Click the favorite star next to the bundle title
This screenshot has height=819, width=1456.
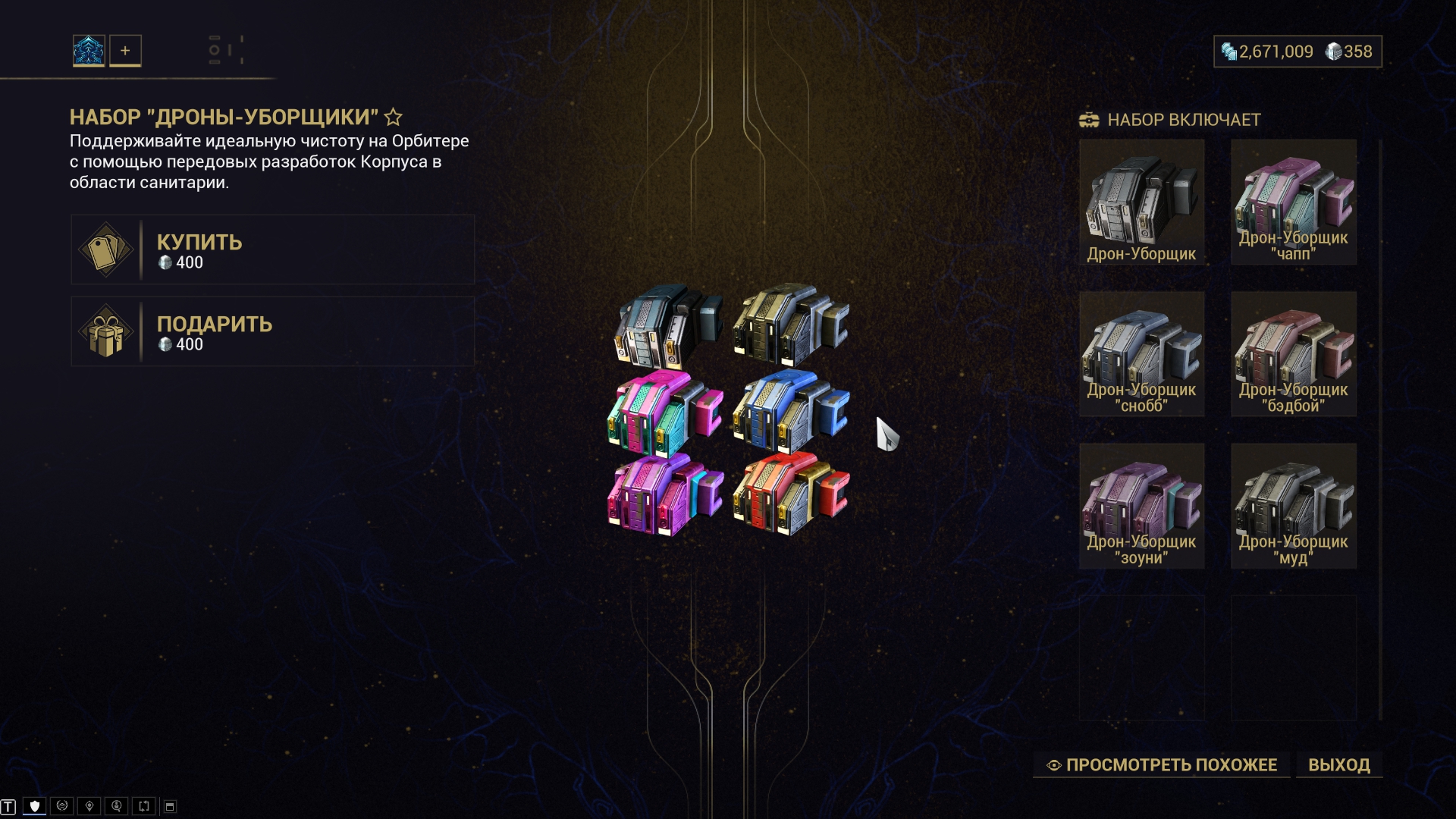click(x=393, y=117)
